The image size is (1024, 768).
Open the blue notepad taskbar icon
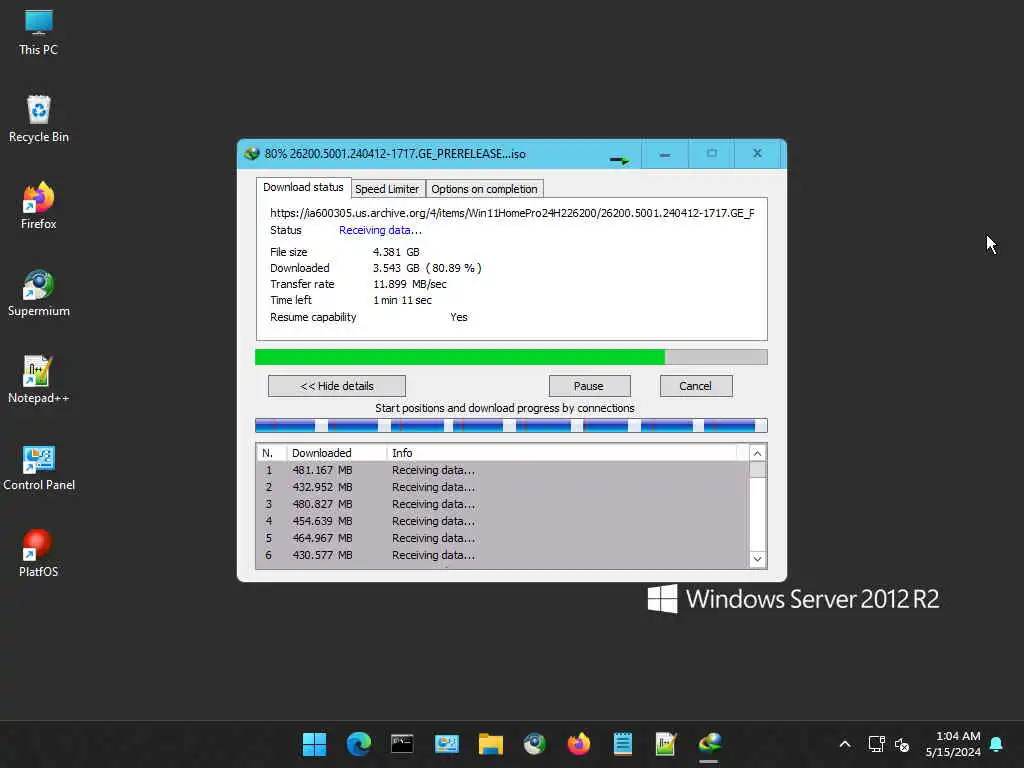coord(622,744)
